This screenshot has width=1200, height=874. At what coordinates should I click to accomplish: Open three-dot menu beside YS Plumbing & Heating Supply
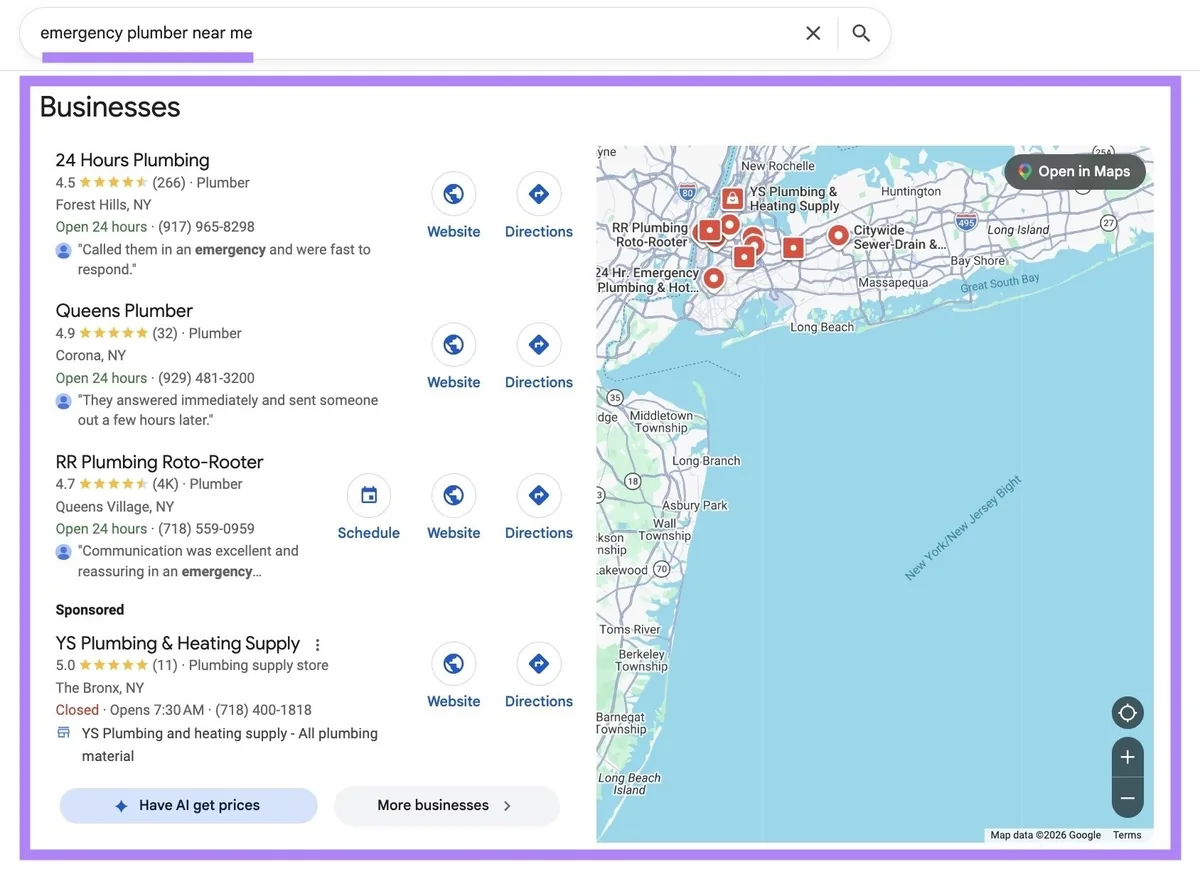pos(318,645)
